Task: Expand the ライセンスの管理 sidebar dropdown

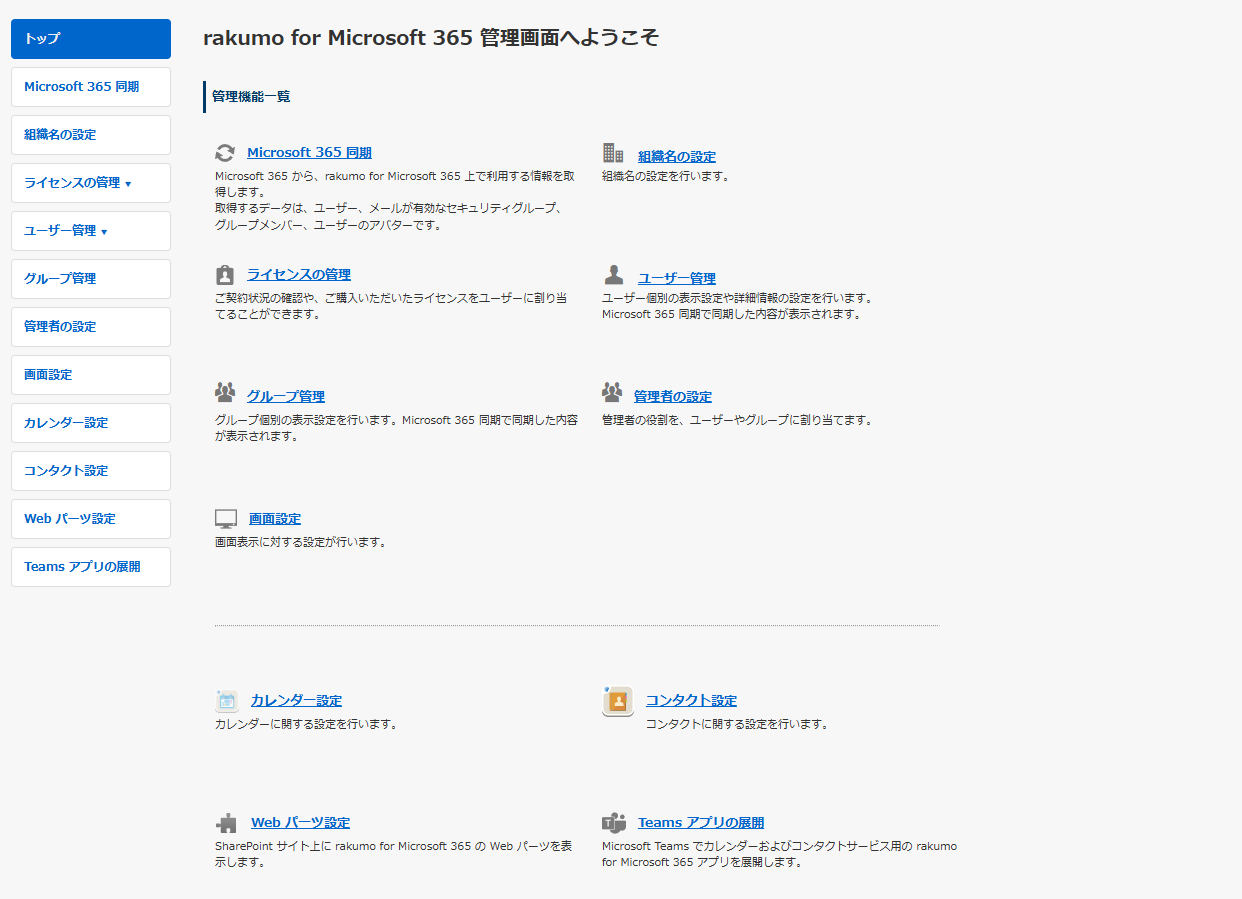Action: 91,183
